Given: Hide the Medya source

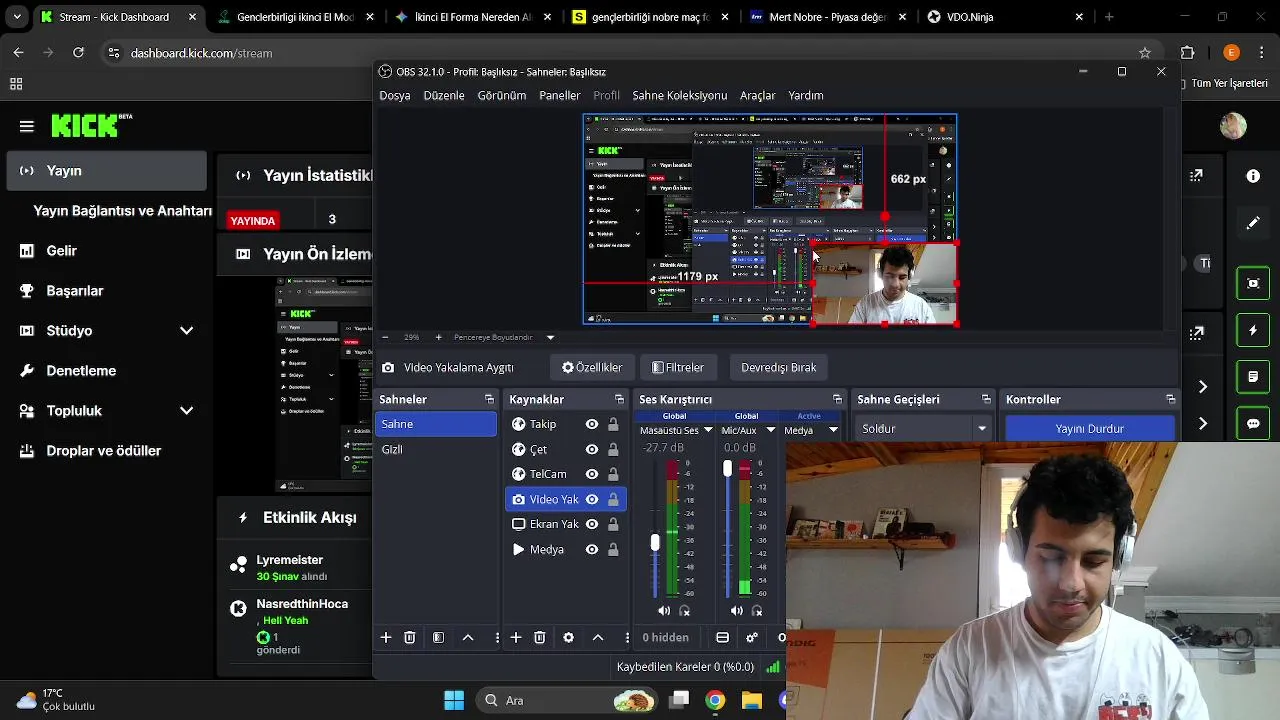Looking at the screenshot, I should click(592, 549).
